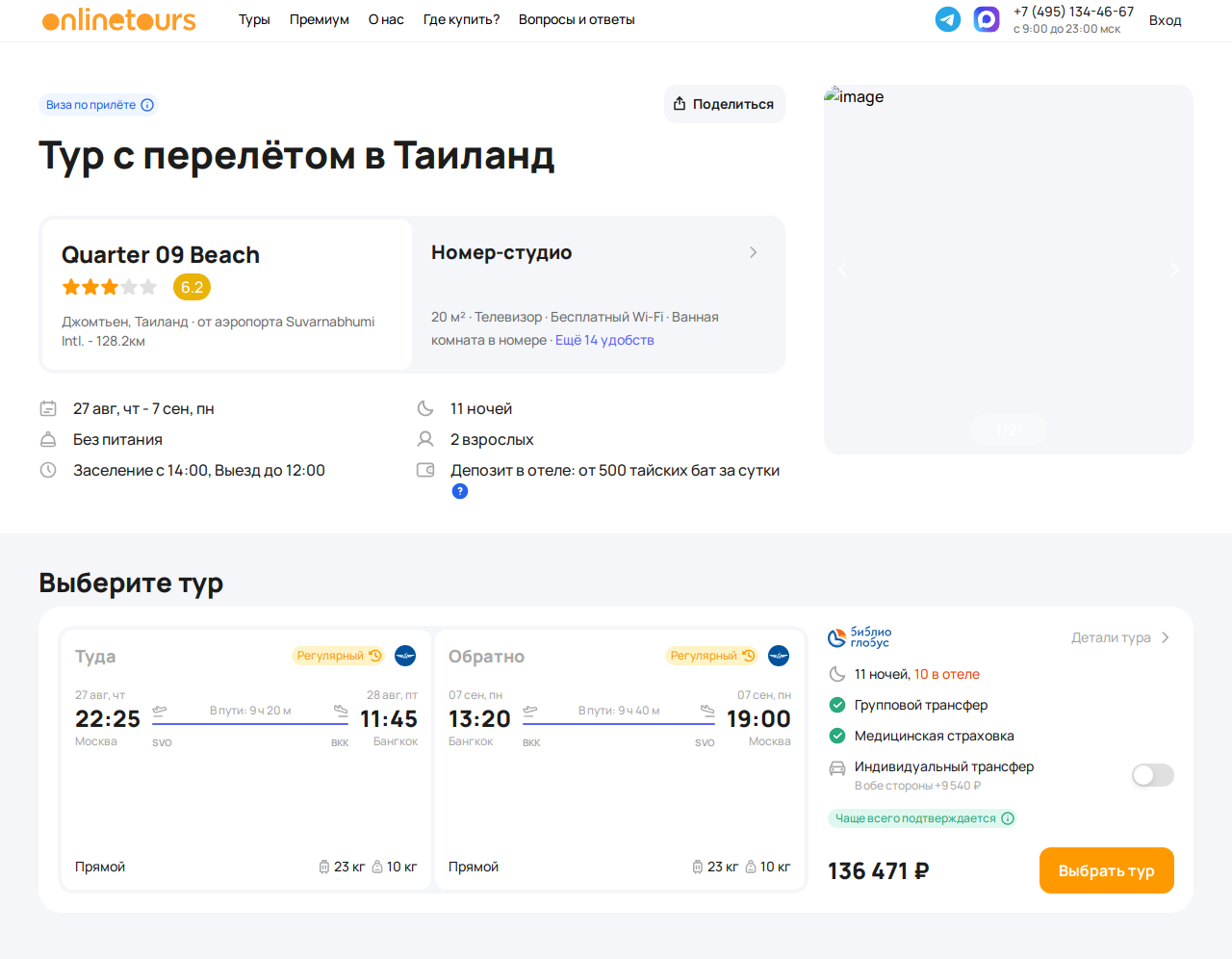This screenshot has height=959, width=1232.
Task: Call phone number +7 (495) 134-46-67
Action: pyautogui.click(x=1074, y=12)
